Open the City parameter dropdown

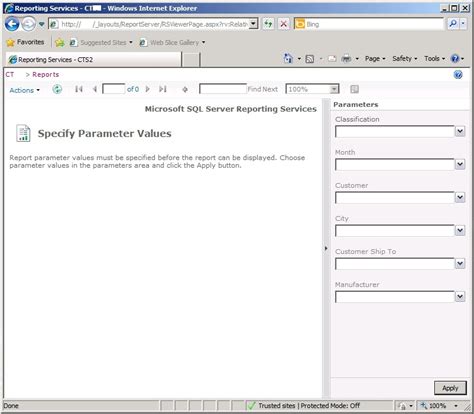pyautogui.click(x=460, y=230)
